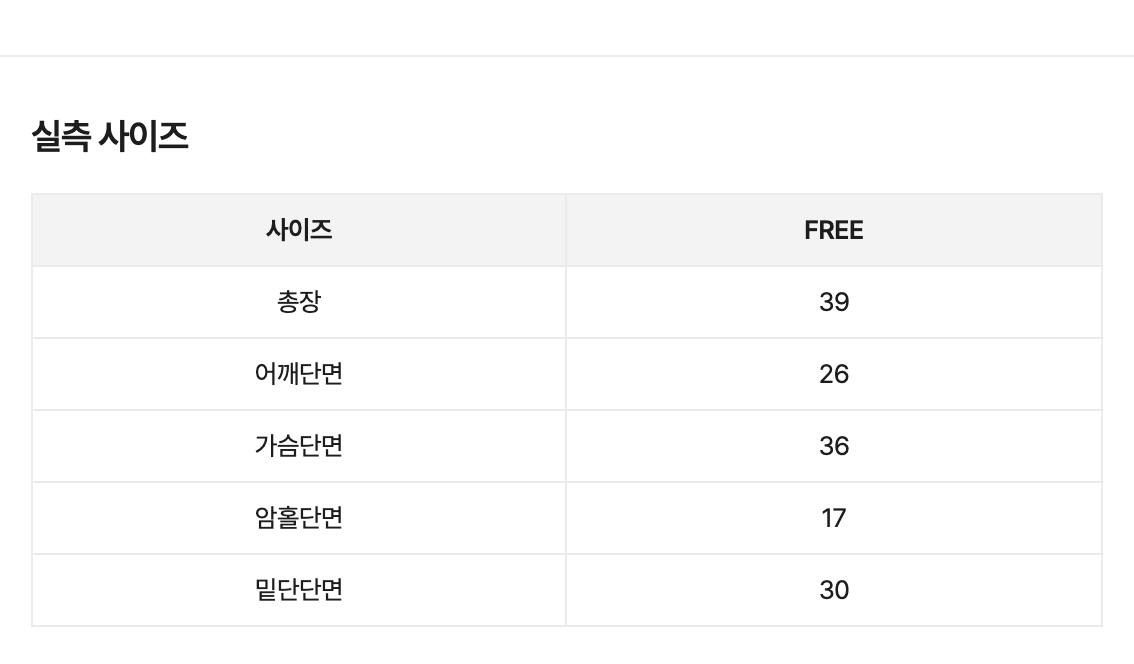Click the 총장 row label
The image size is (1134, 664).
point(299,302)
